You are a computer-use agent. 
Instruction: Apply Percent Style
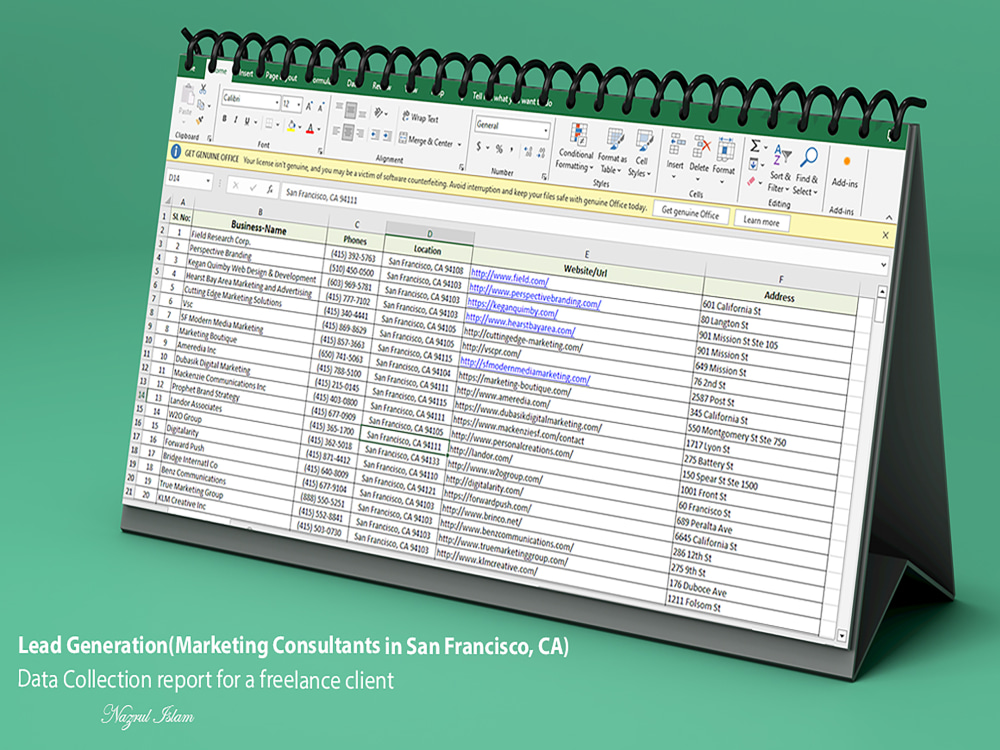pos(499,149)
